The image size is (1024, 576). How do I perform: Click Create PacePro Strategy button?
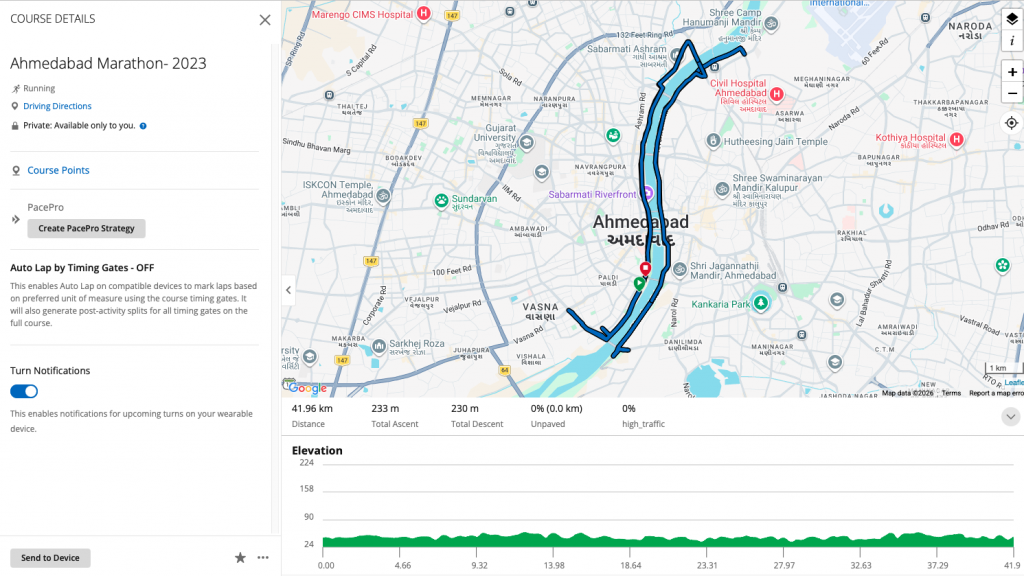(x=86, y=229)
